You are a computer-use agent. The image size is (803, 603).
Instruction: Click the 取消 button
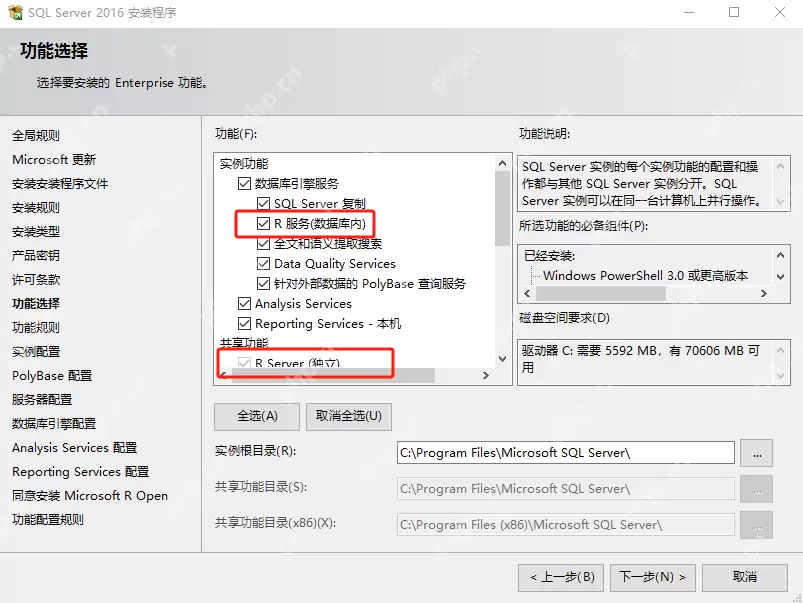click(x=744, y=577)
